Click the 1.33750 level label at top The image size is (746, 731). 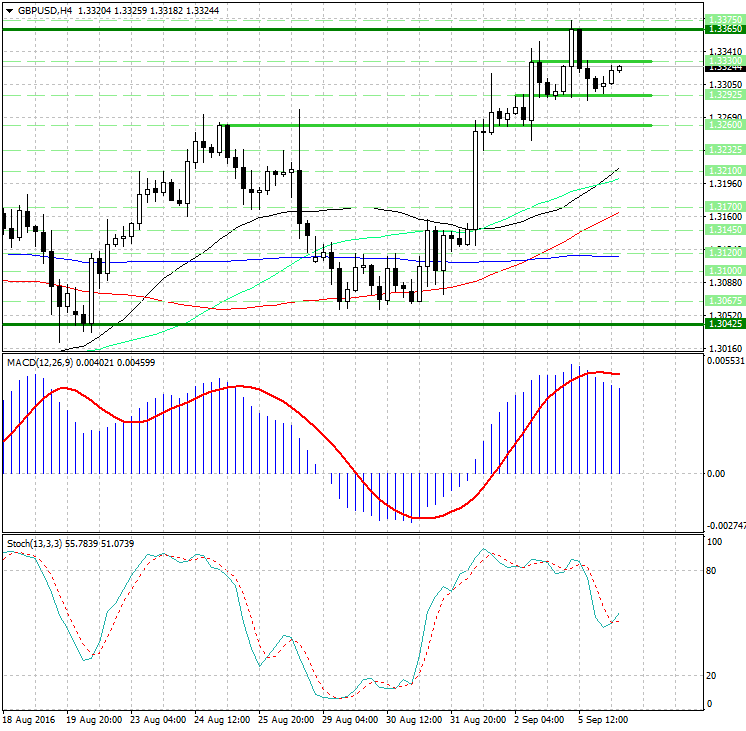tap(723, 19)
